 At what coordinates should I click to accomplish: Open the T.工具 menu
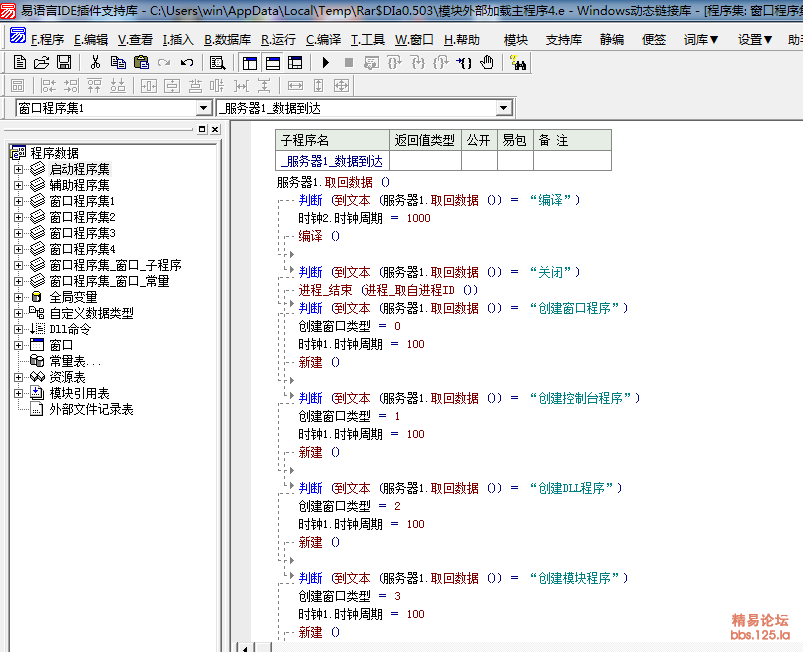(x=367, y=39)
